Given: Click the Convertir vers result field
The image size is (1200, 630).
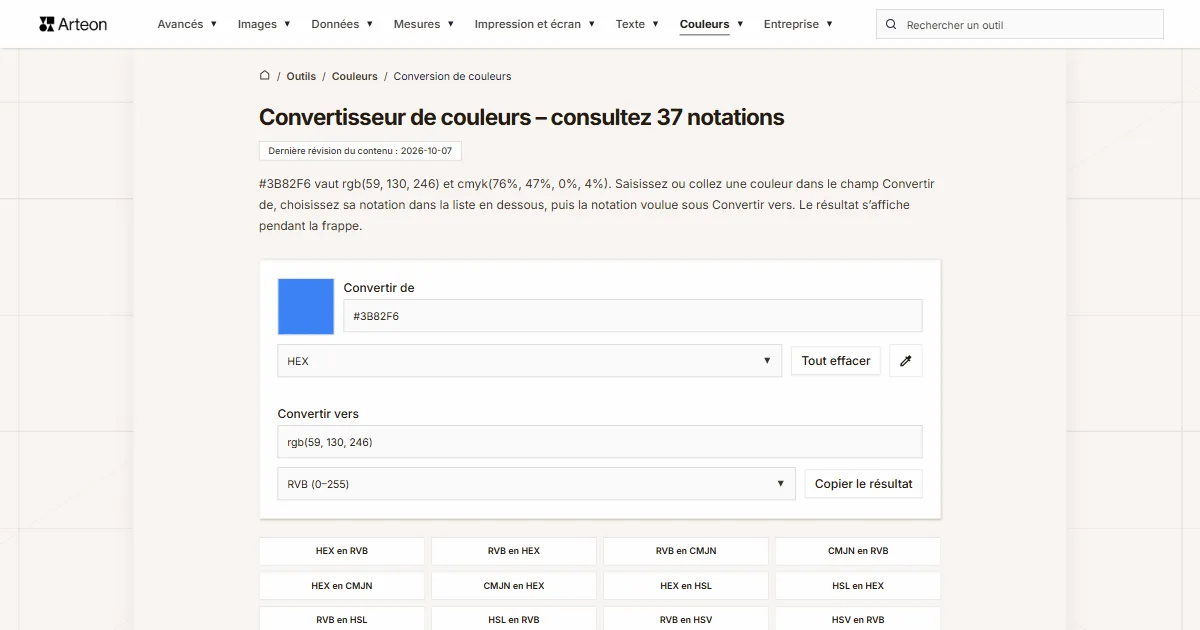Looking at the screenshot, I should coord(600,442).
